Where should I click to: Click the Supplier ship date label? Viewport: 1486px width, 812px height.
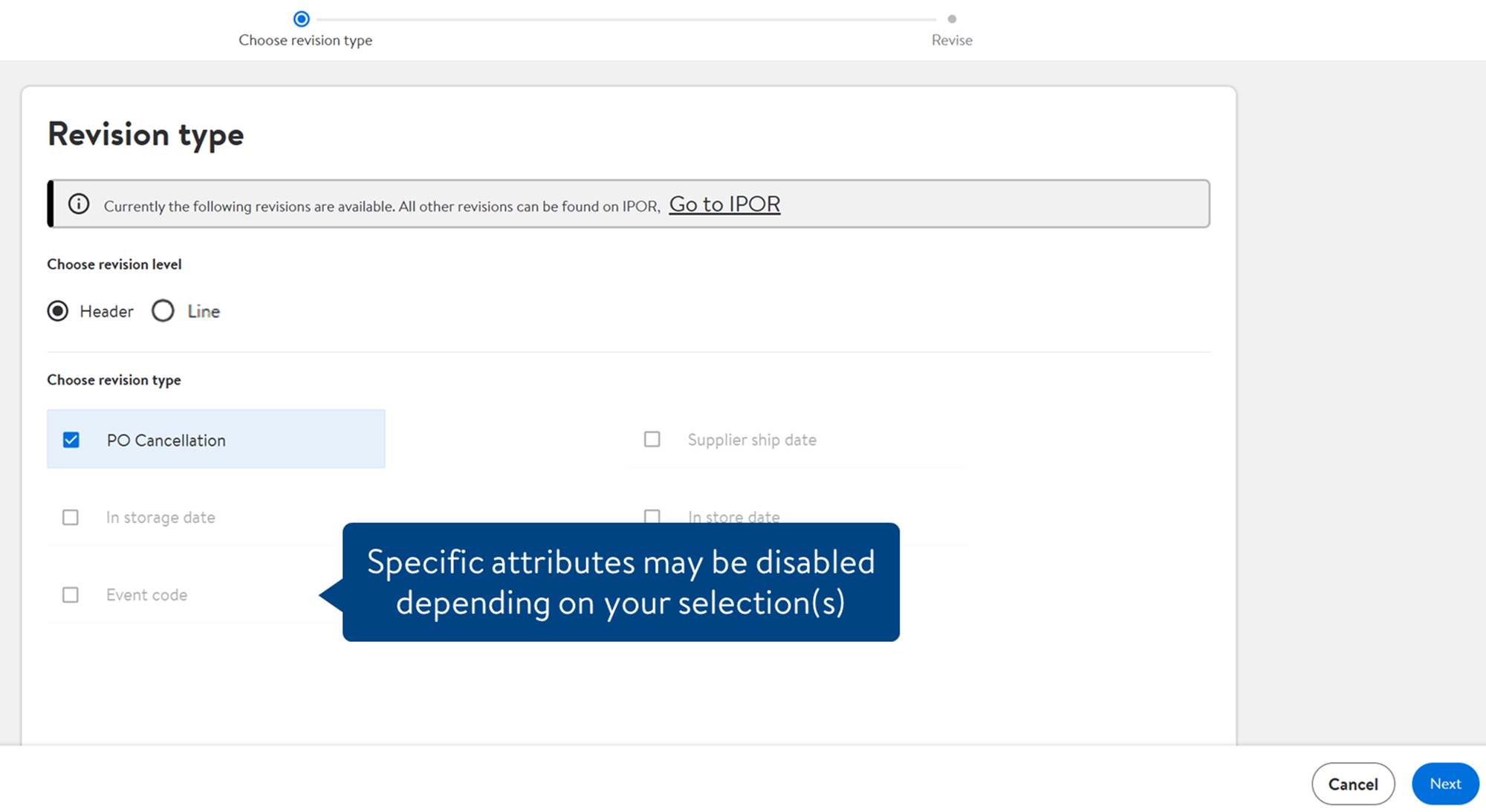pyautogui.click(x=752, y=440)
